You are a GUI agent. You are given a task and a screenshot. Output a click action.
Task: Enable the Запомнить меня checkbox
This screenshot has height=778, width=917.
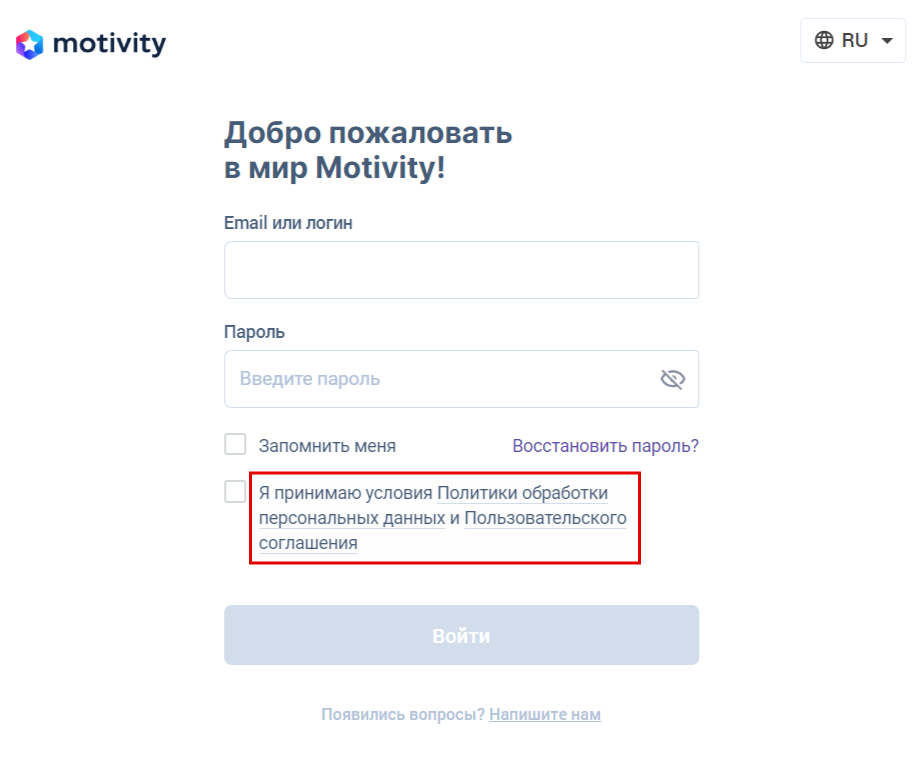[235, 445]
